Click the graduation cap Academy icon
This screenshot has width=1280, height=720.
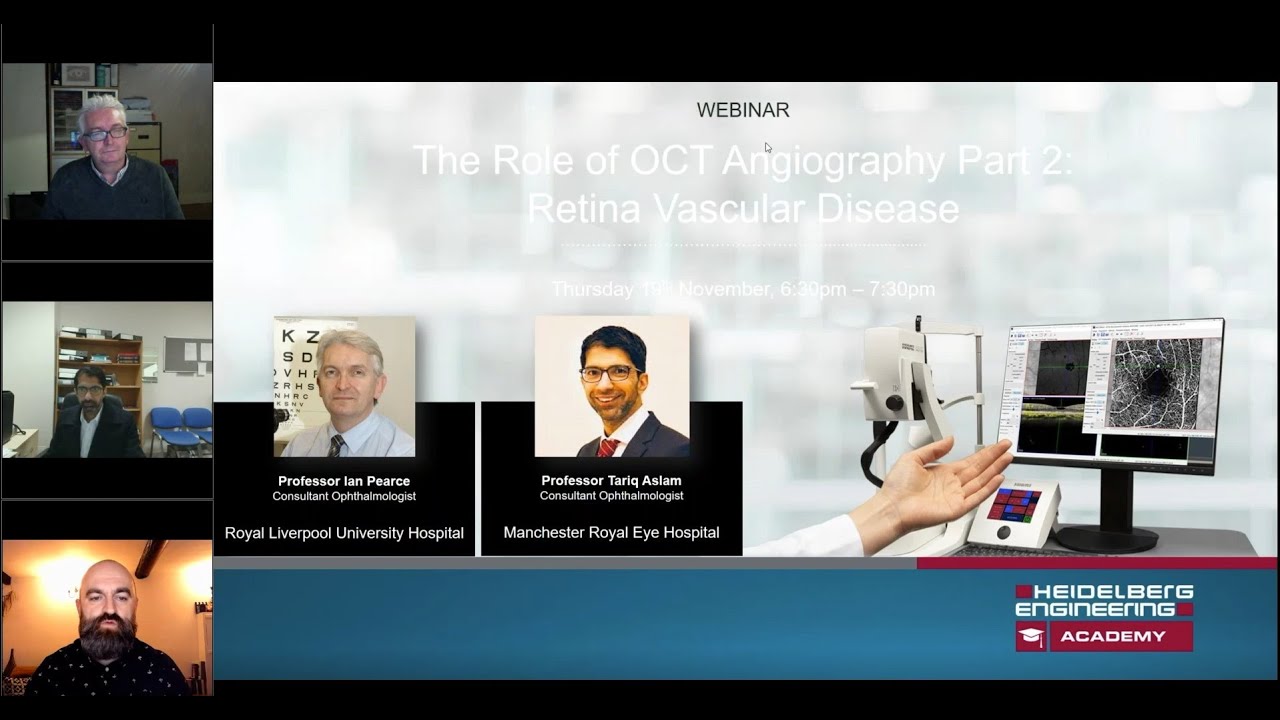click(1030, 636)
